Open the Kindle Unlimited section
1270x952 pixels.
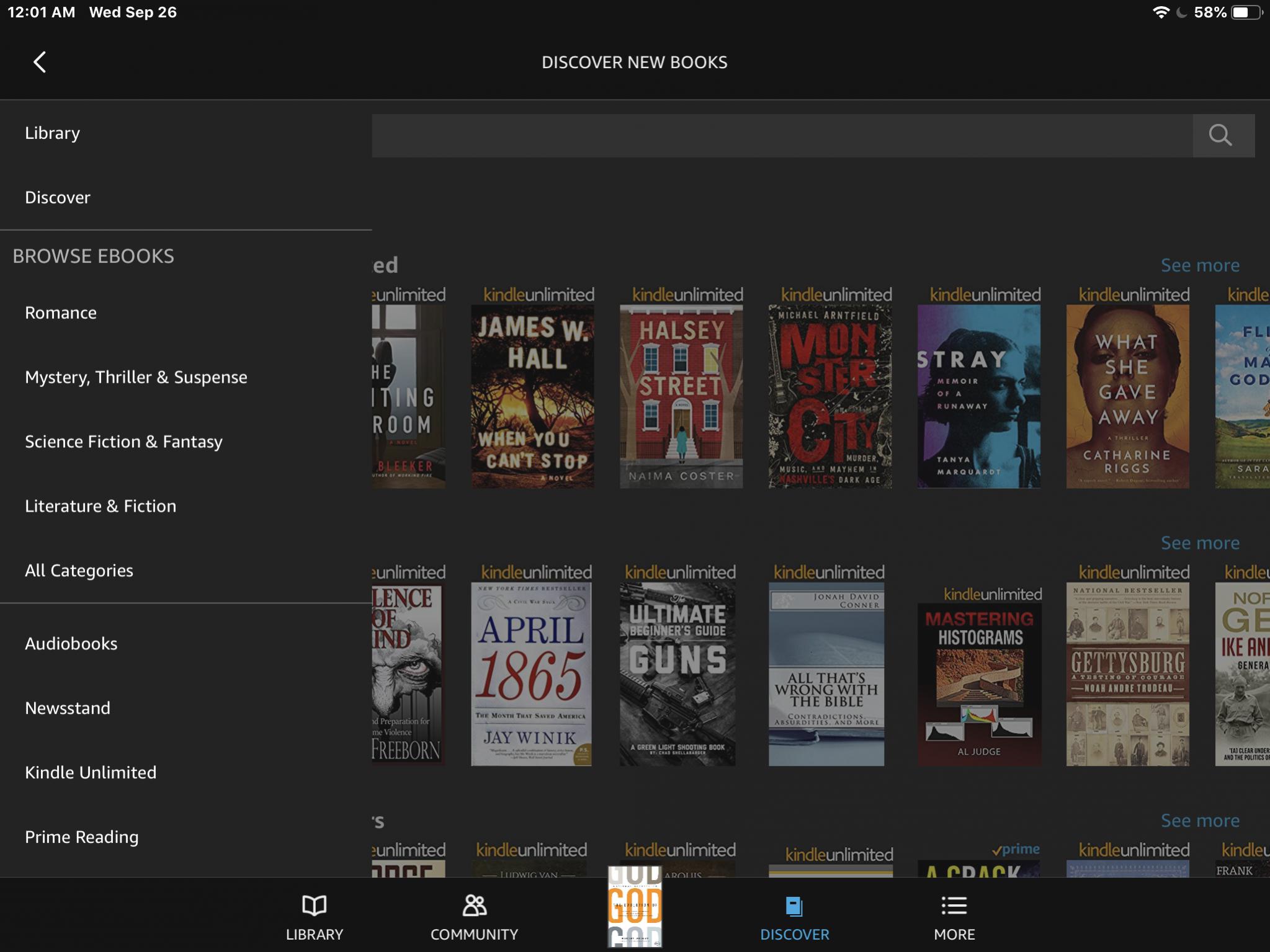coord(91,773)
